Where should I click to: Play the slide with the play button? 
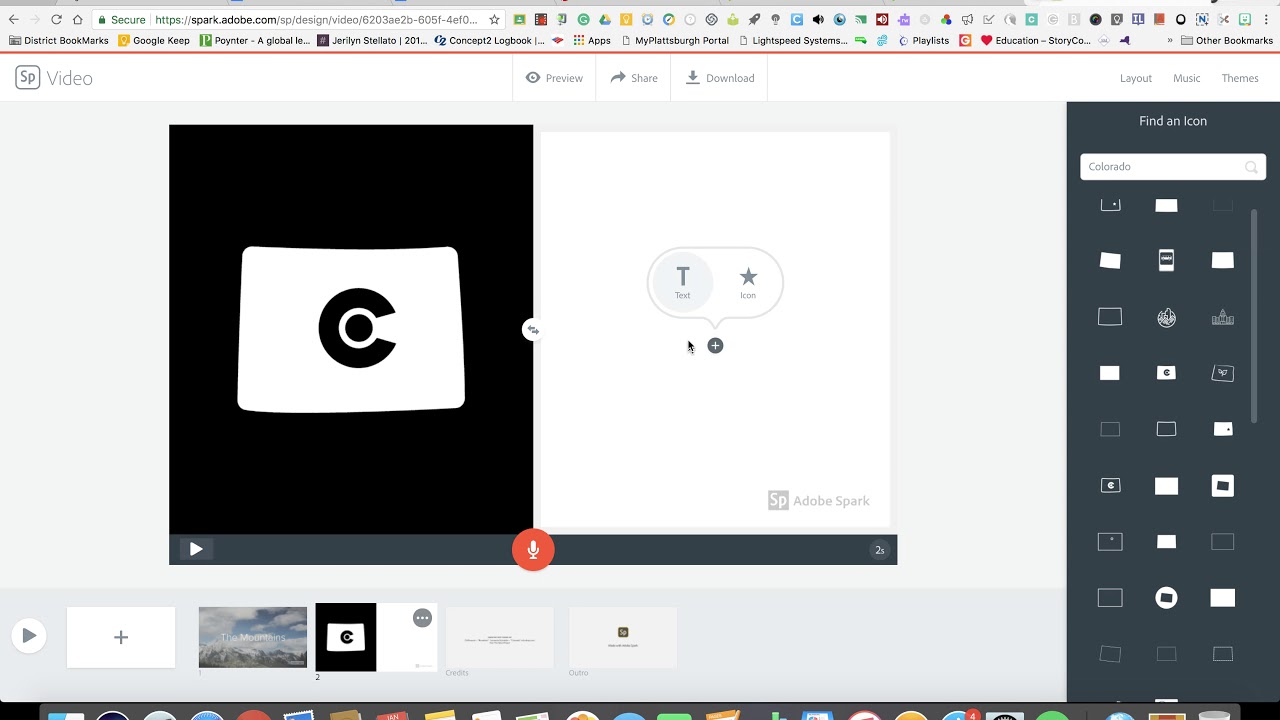pyautogui.click(x=196, y=549)
